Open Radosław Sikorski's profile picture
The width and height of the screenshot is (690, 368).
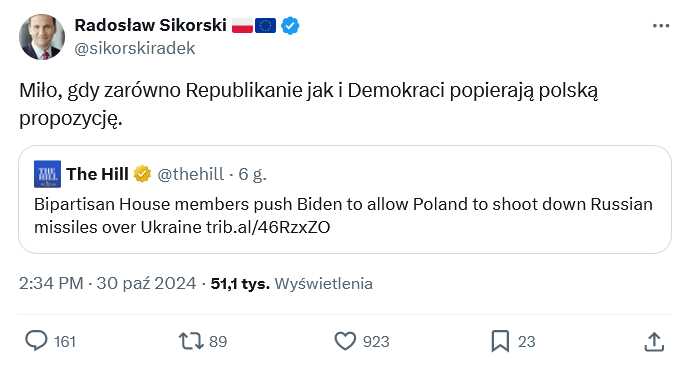(42, 37)
